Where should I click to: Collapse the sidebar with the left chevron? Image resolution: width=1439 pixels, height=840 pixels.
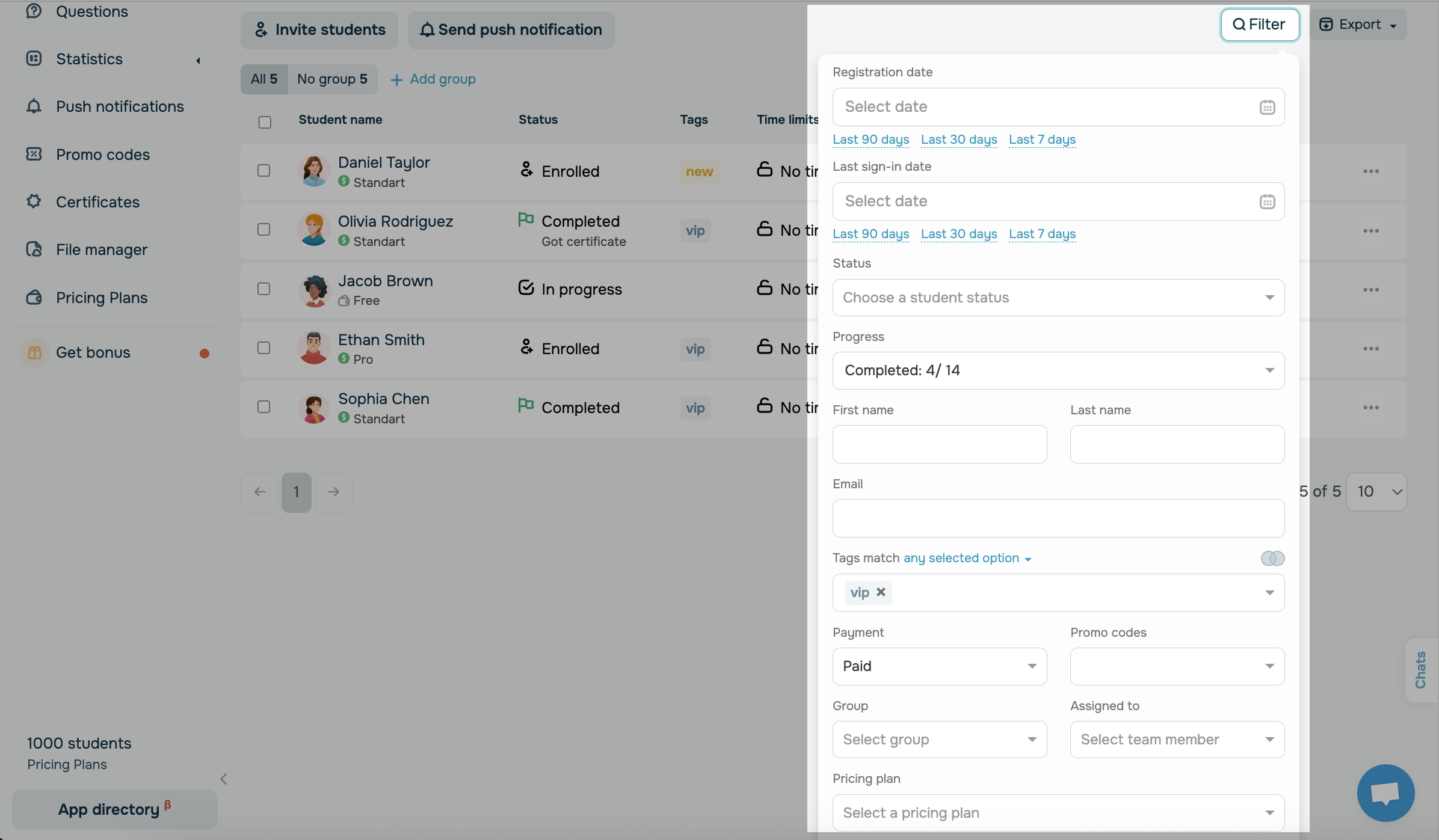tap(224, 779)
